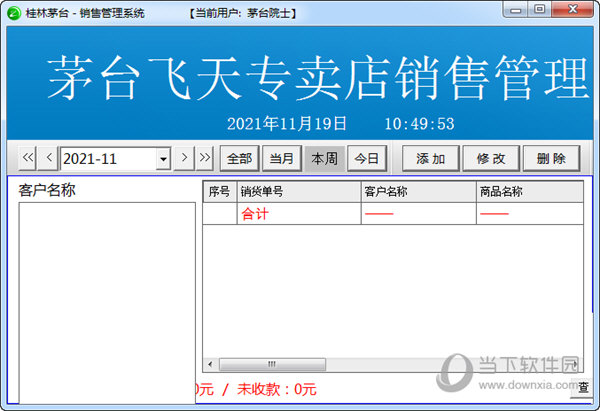Screen dimensions: 600x411
Task: Filter by current month with 当月
Action: pyautogui.click(x=282, y=158)
